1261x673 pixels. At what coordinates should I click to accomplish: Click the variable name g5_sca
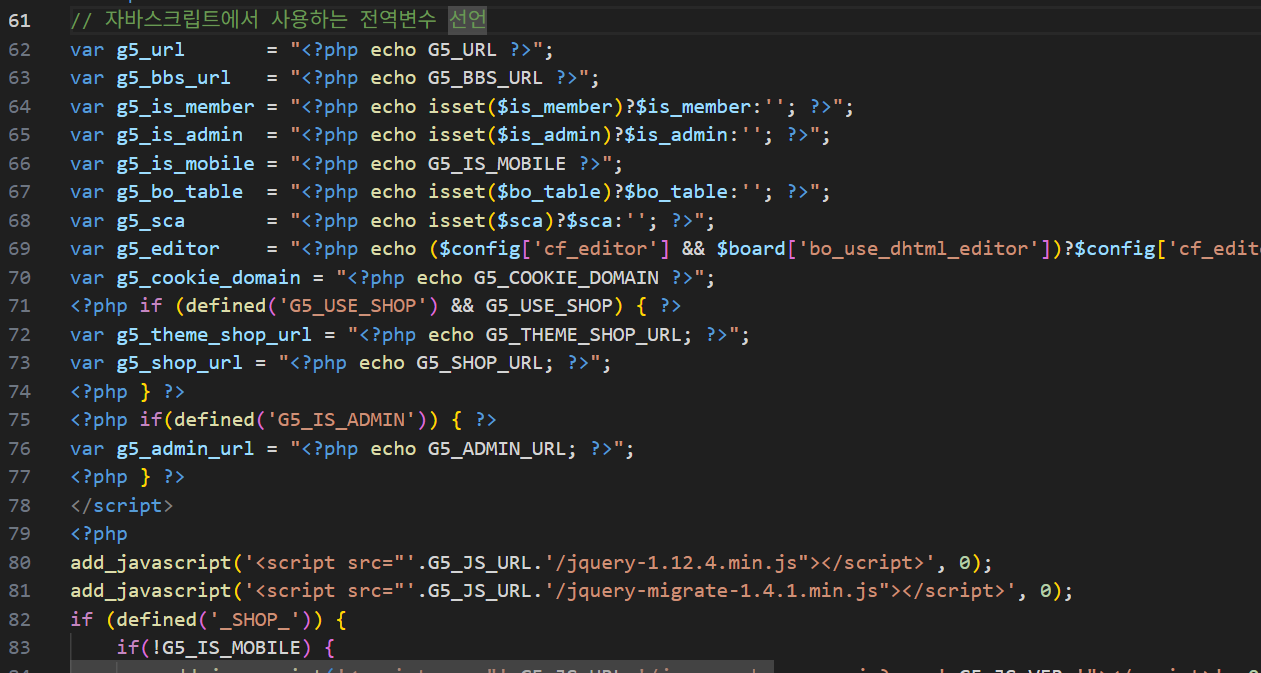pos(150,220)
